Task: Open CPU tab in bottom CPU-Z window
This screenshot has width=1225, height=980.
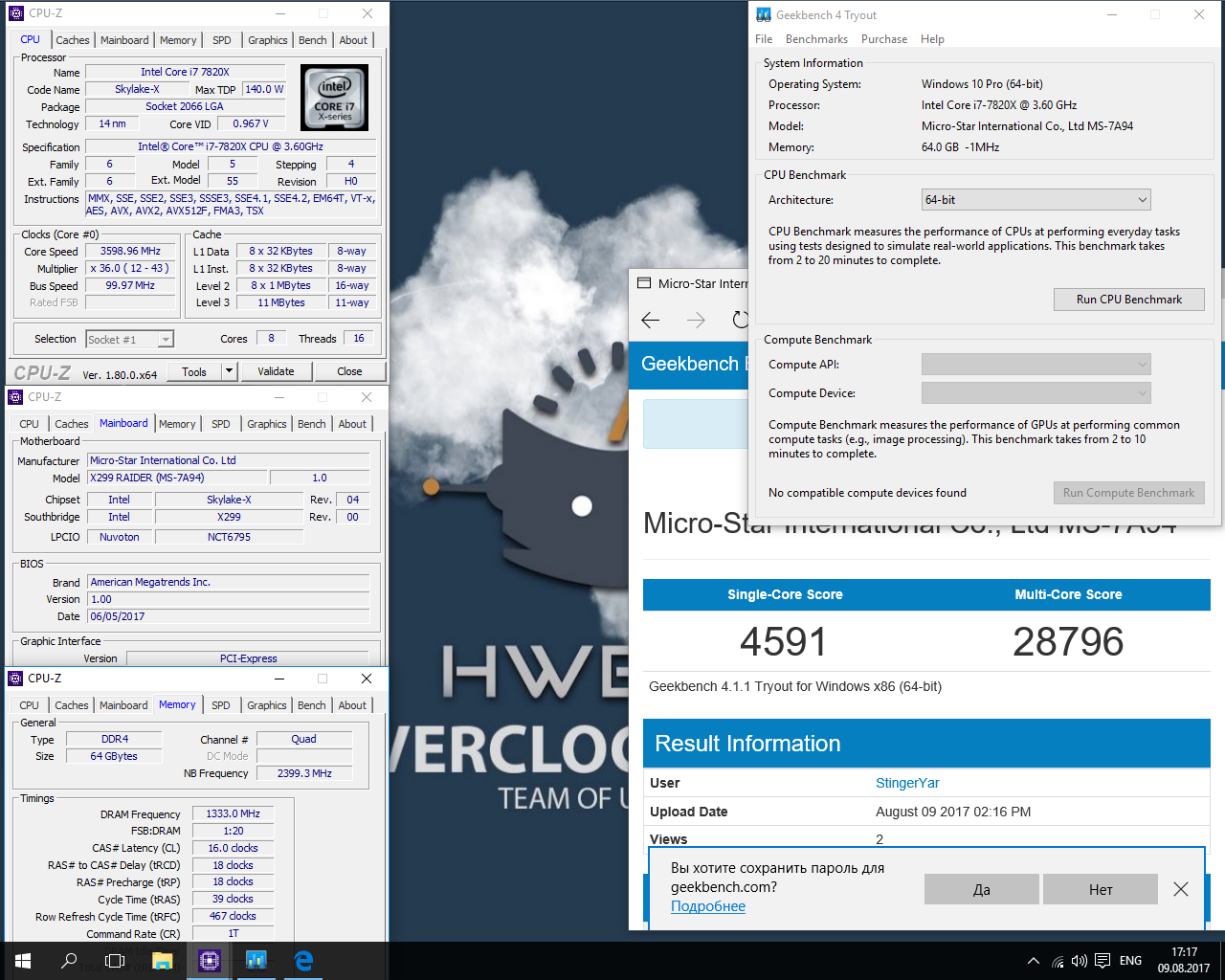Action: point(30,705)
